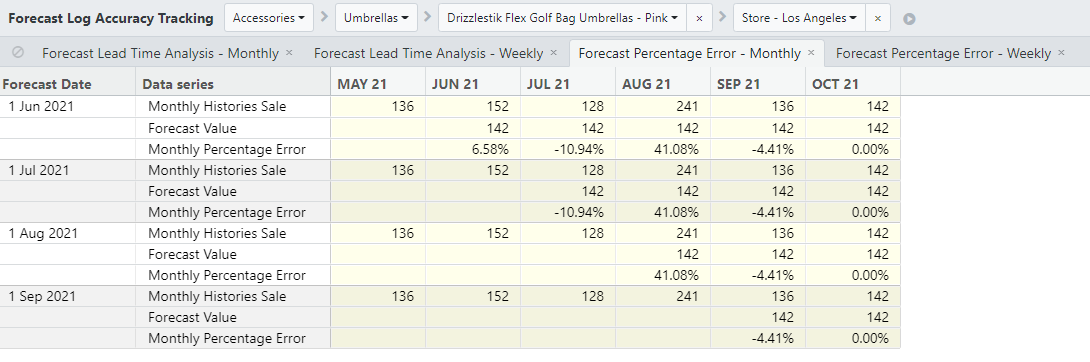Remove the Drizzlestik Flex Golf Bag Umbrellas filter
1090x362 pixels.
[x=699, y=19]
